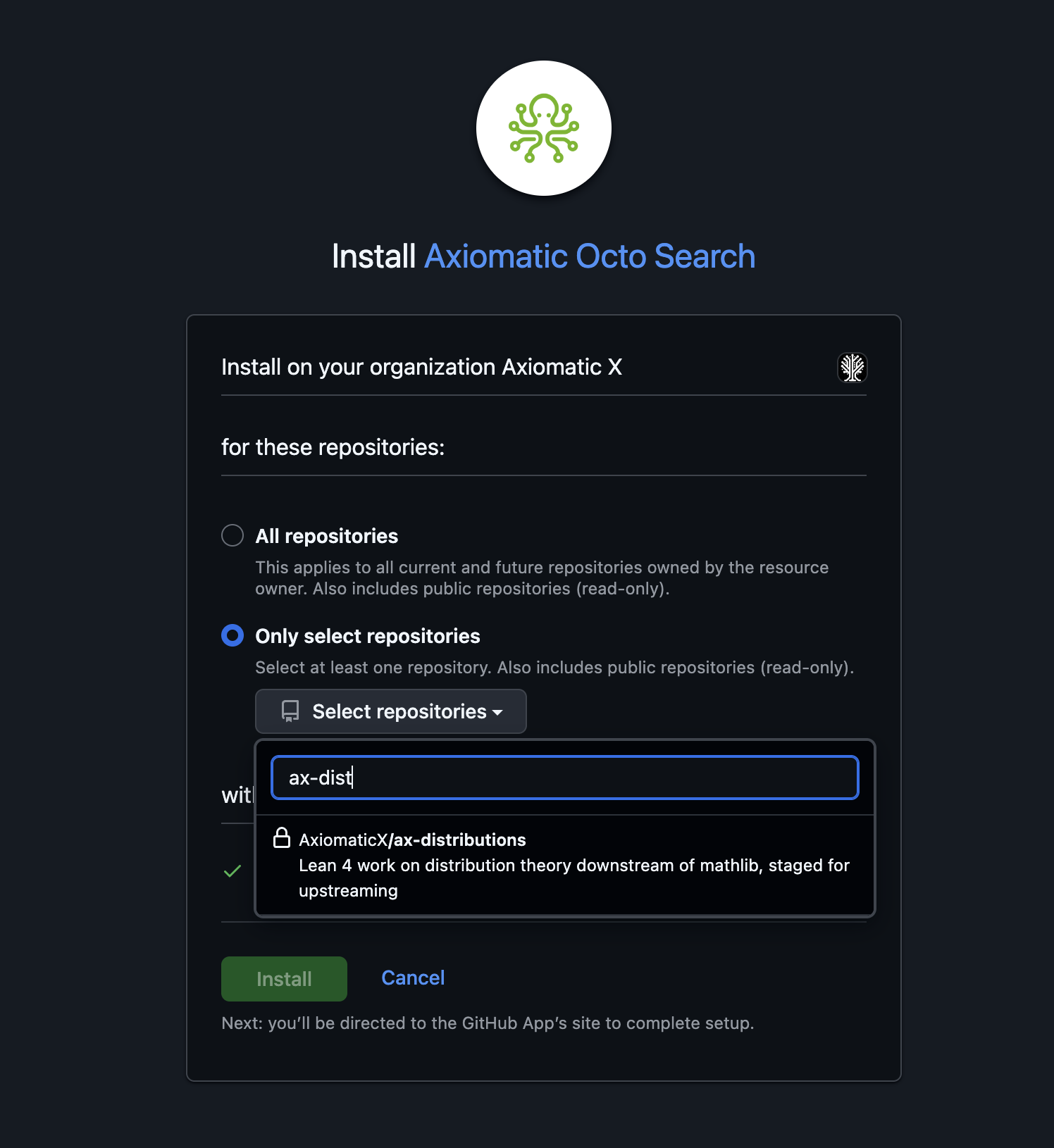Click the lock icon beside ax-distributions
The height and width of the screenshot is (1148, 1054).
282,838
